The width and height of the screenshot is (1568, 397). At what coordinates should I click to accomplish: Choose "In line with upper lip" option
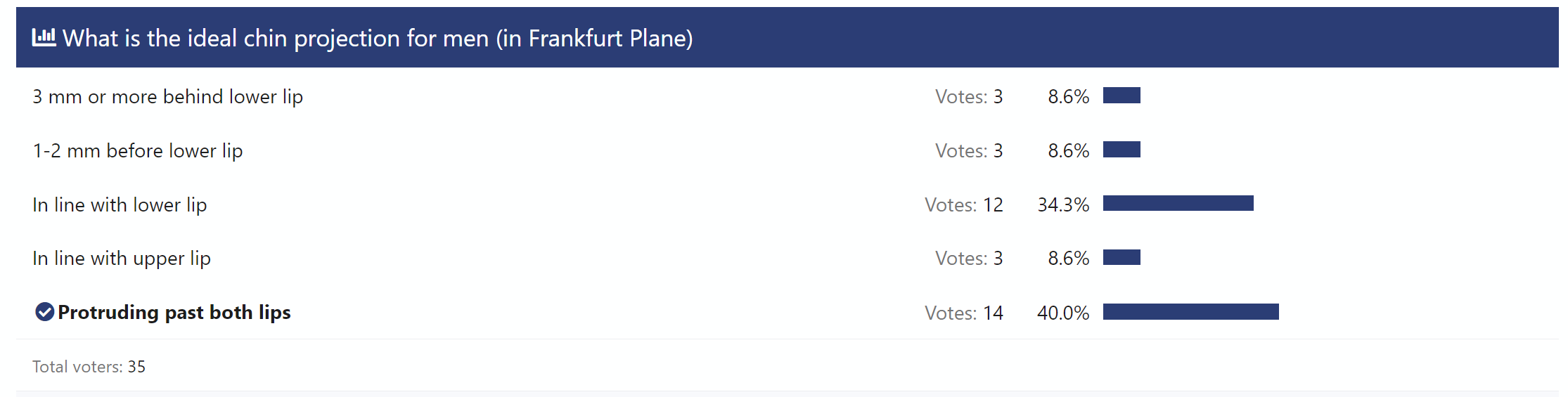[x=122, y=259]
